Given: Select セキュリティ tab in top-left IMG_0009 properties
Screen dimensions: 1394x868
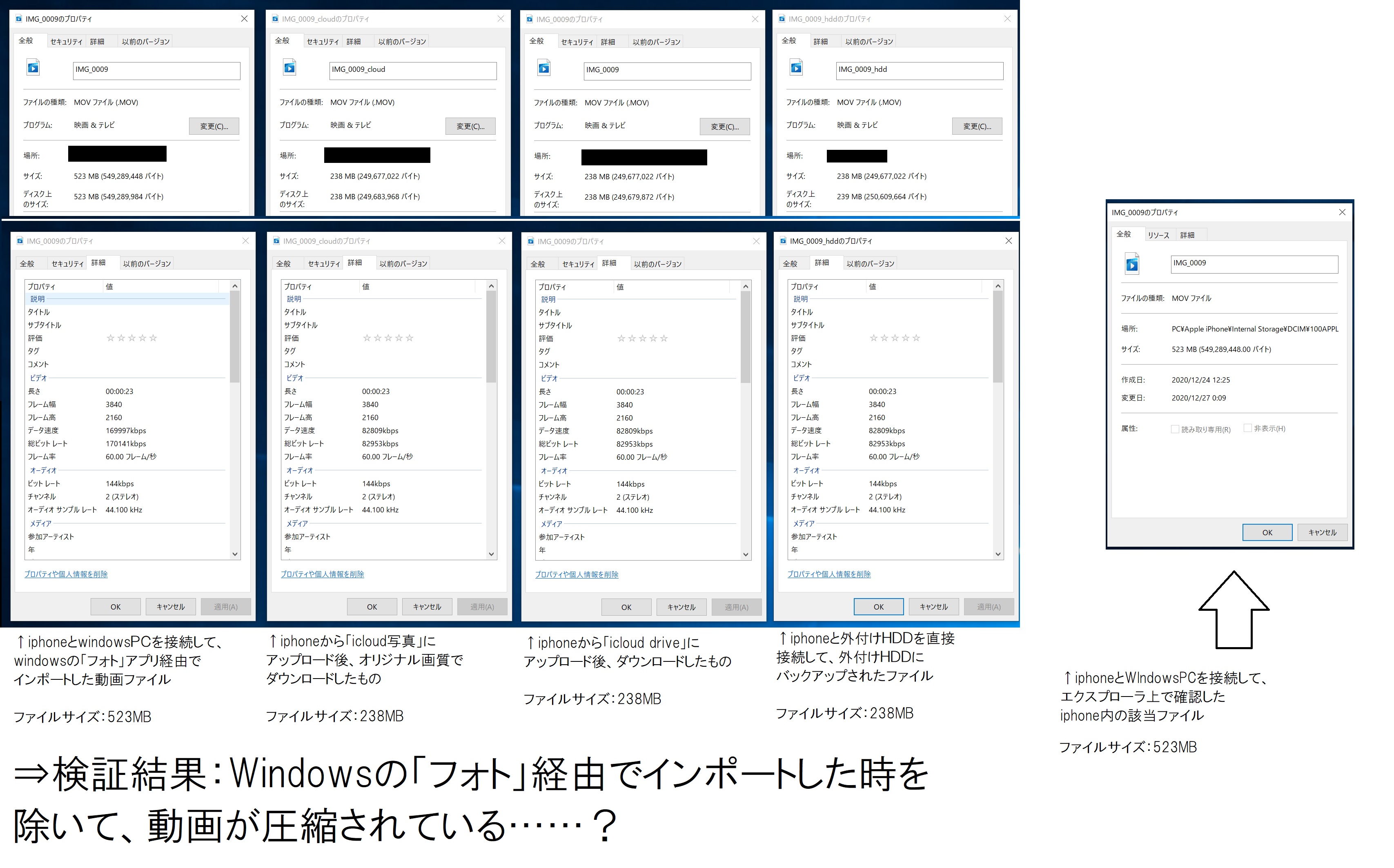Looking at the screenshot, I should click(66, 42).
